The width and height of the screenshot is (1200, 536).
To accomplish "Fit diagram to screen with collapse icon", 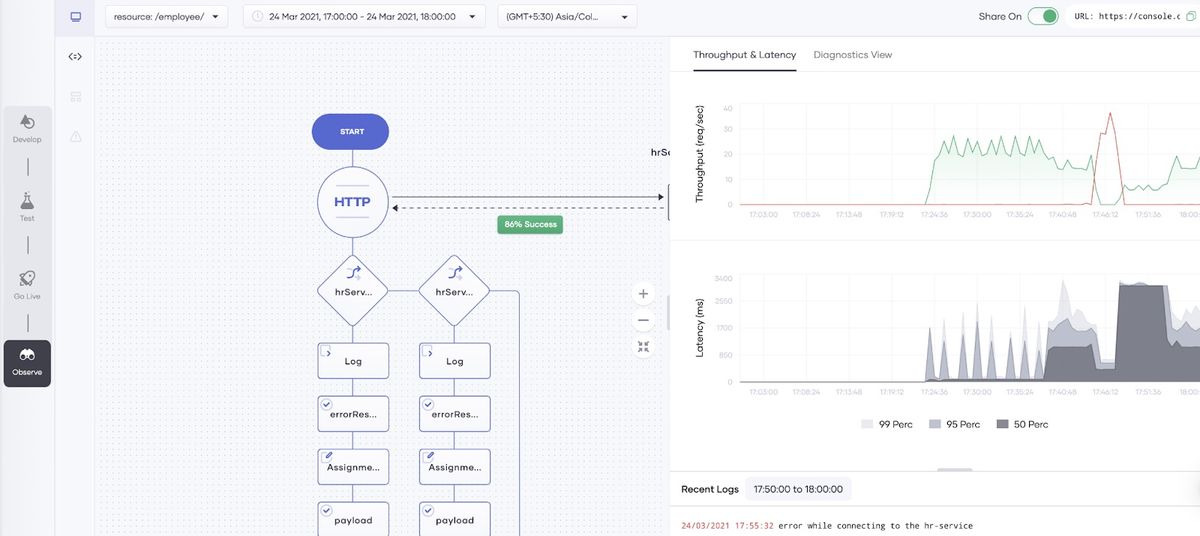I will (x=643, y=347).
